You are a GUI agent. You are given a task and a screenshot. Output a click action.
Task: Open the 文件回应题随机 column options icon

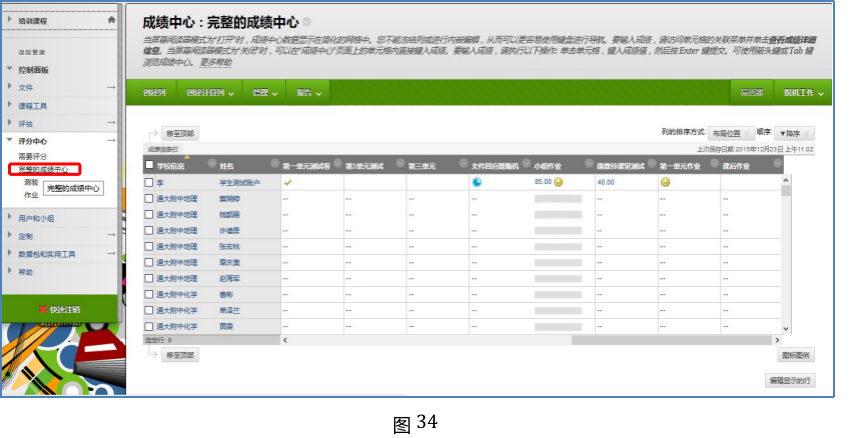point(527,164)
